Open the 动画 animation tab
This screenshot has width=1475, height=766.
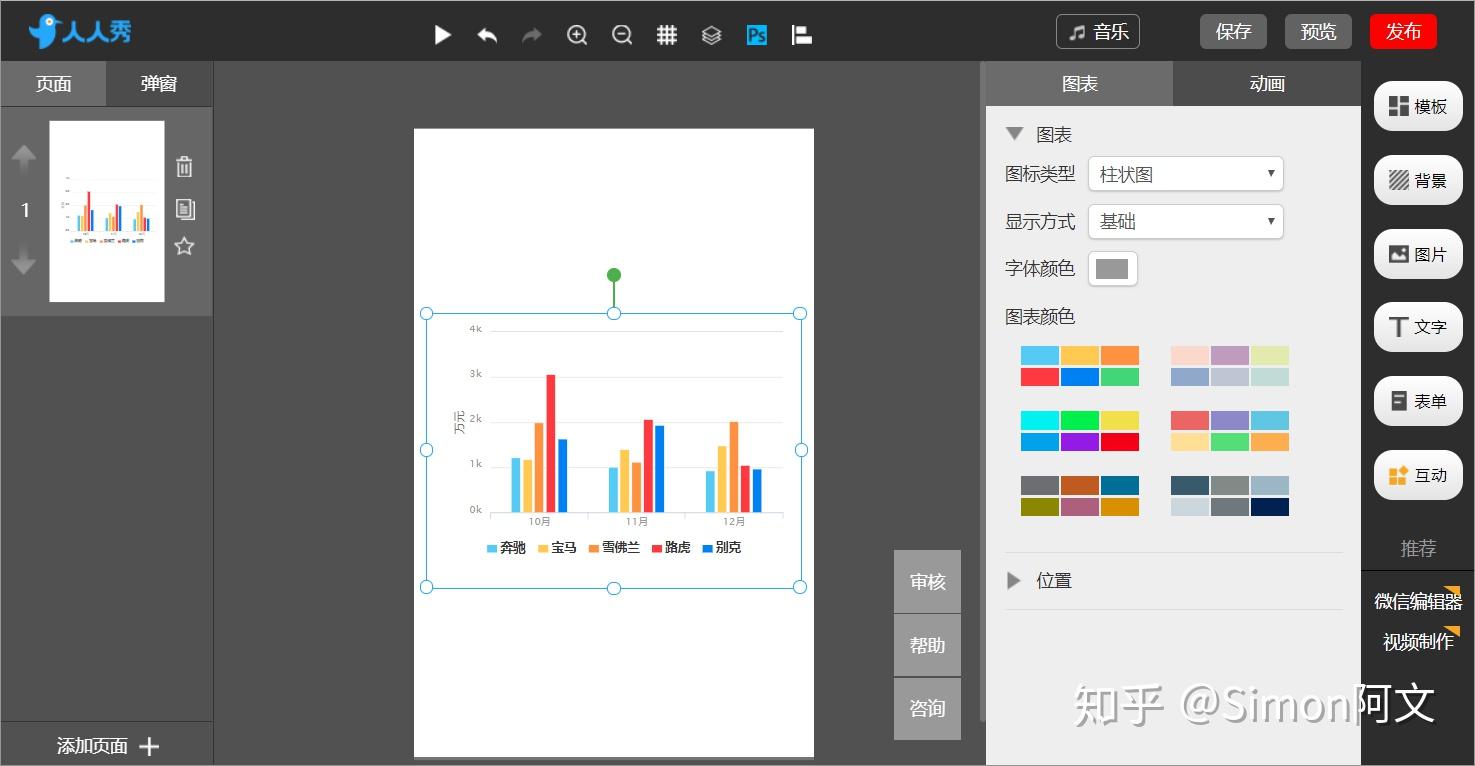(x=1267, y=84)
